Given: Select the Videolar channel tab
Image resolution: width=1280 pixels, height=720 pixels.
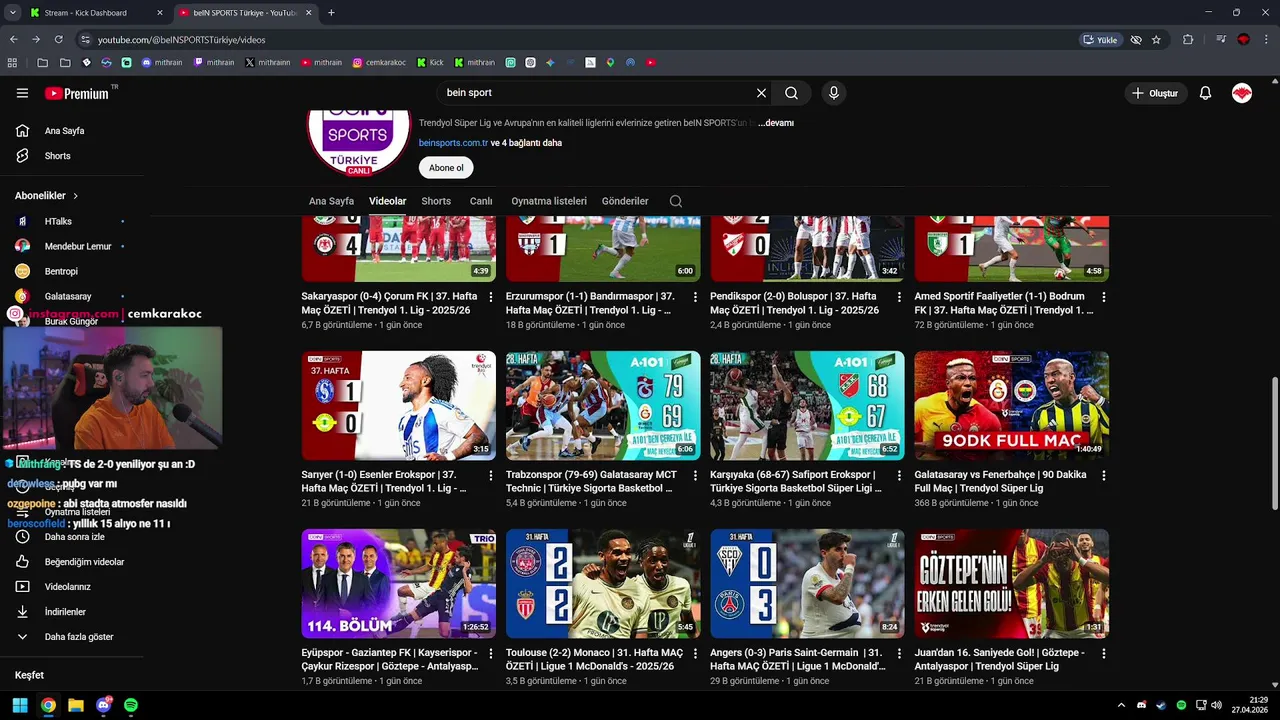Looking at the screenshot, I should pos(387,201).
